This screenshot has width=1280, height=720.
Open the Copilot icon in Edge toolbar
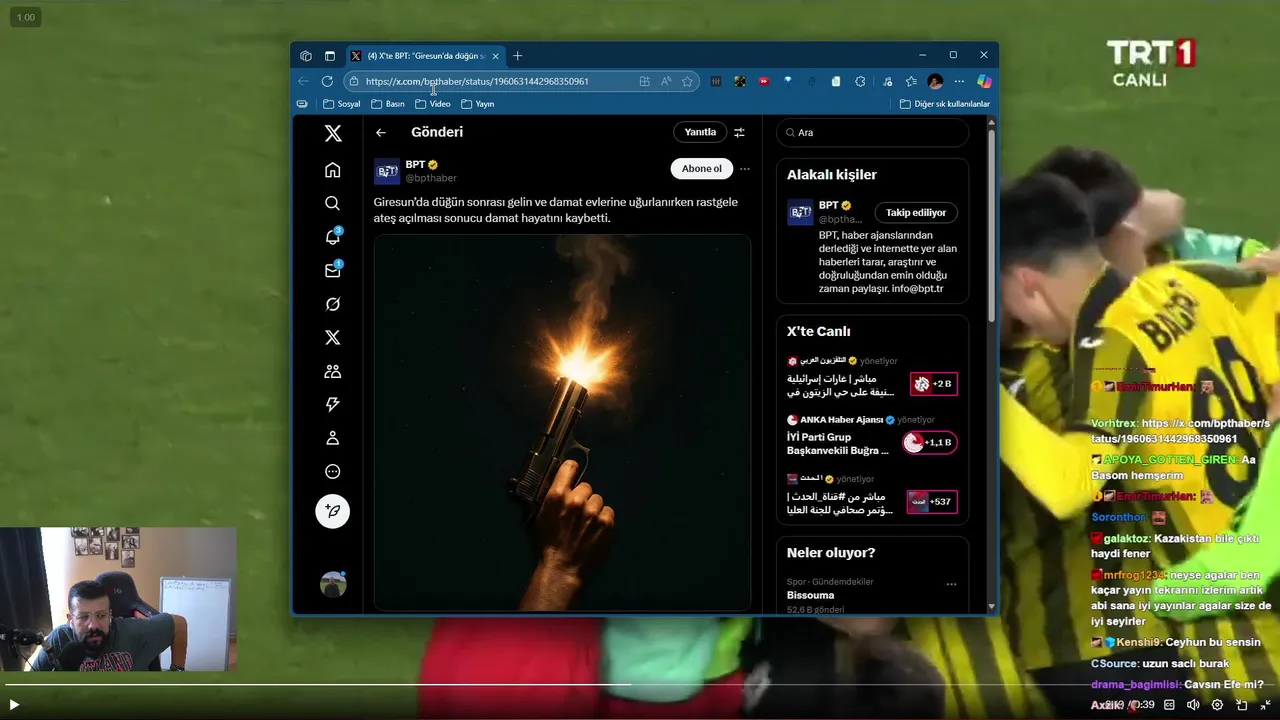(984, 81)
